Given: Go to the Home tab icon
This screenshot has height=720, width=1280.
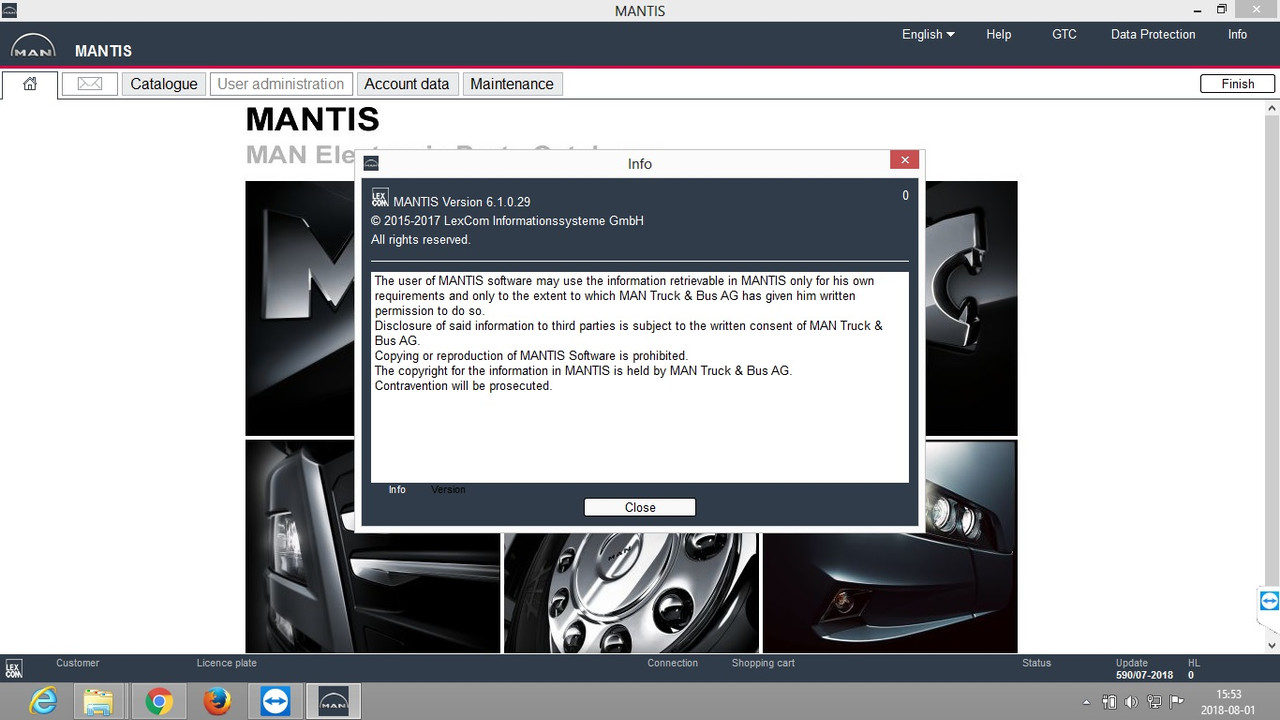Looking at the screenshot, I should click(30, 84).
